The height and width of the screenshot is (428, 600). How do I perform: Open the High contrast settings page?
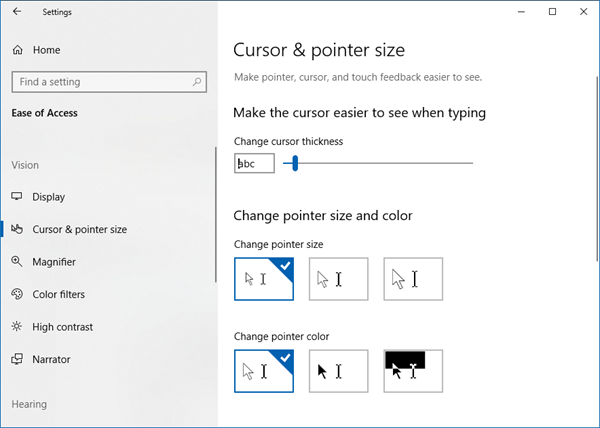point(62,327)
